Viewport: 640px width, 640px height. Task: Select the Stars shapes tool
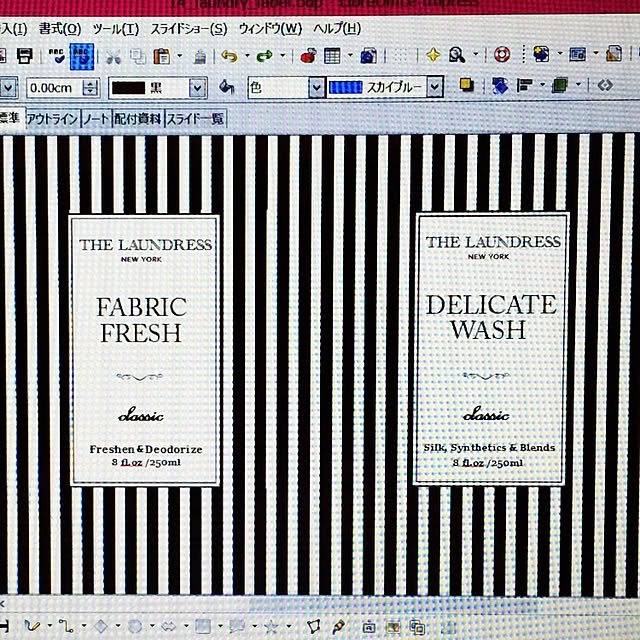click(271, 626)
